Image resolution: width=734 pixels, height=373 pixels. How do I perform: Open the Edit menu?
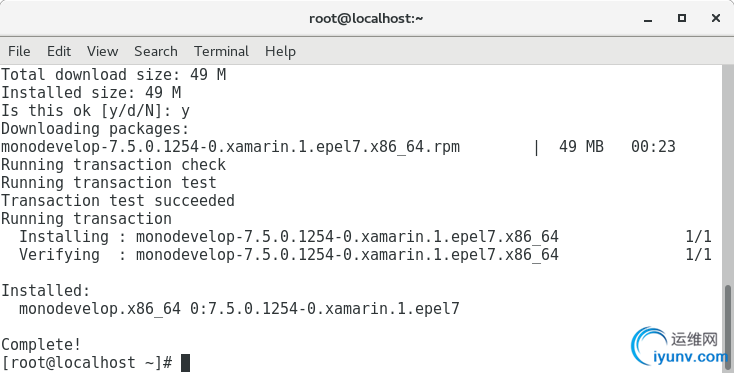tap(59, 51)
